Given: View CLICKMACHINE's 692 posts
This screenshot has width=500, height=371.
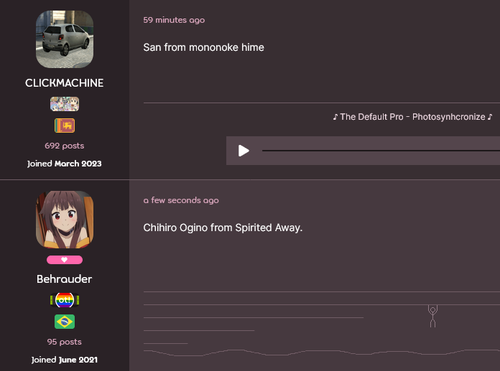Looking at the screenshot, I should point(64,146).
